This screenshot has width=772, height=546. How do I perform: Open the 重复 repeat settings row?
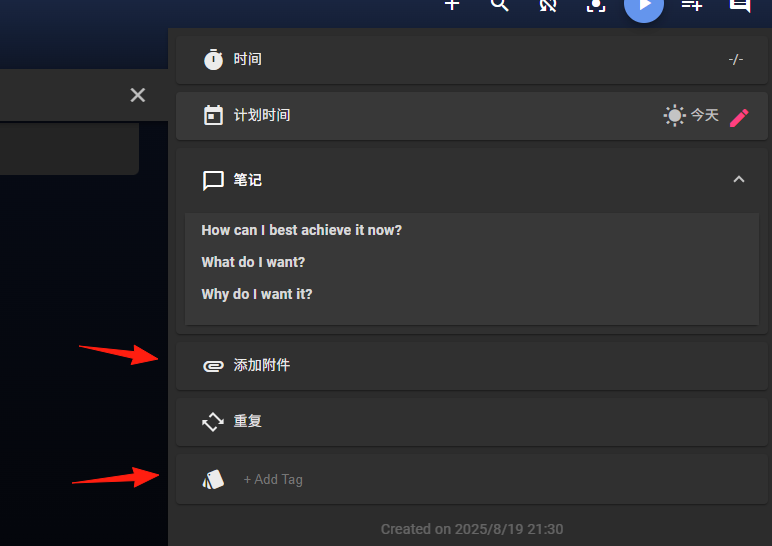(471, 422)
